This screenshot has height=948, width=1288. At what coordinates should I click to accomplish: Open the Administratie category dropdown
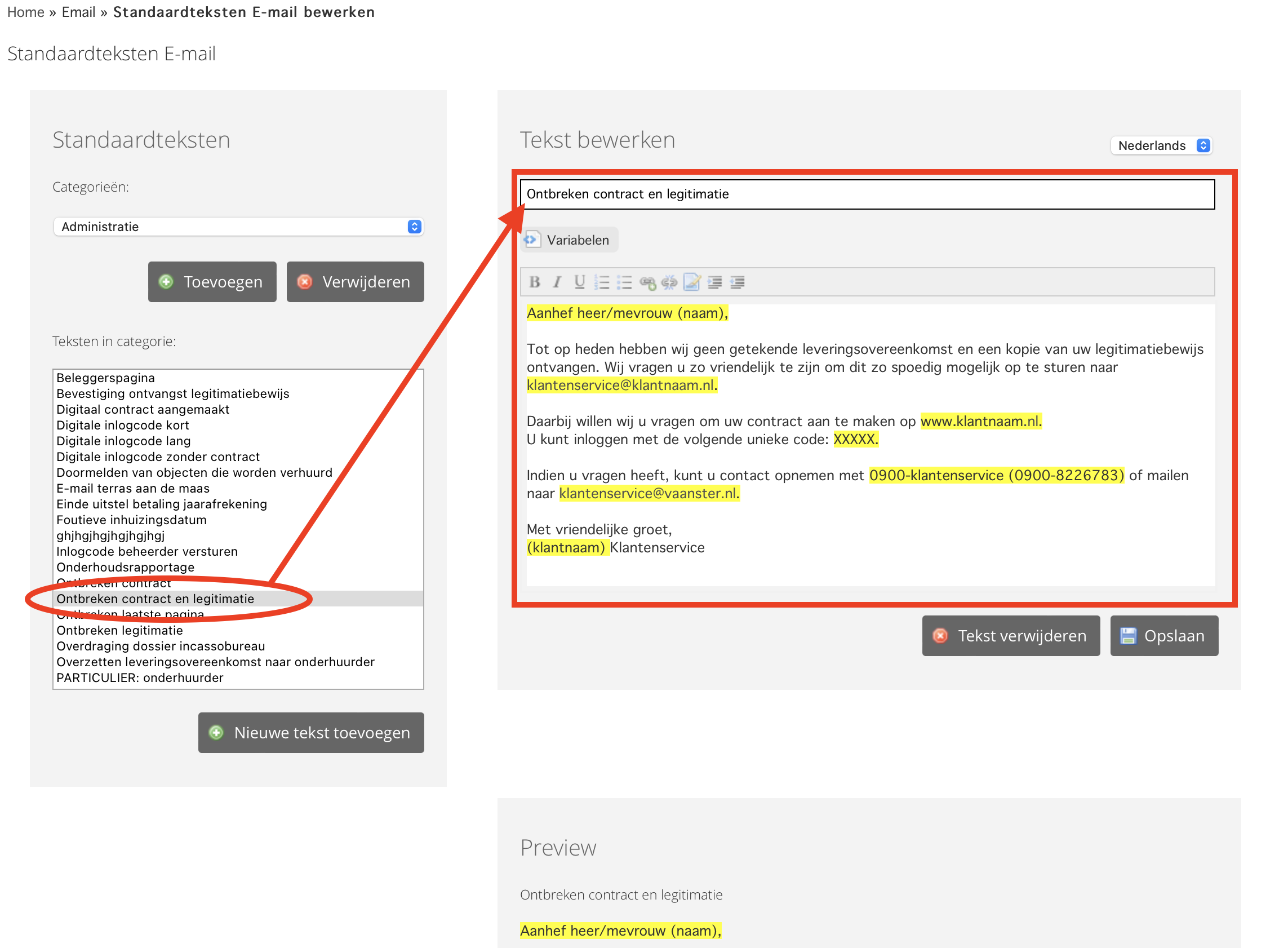click(x=238, y=227)
